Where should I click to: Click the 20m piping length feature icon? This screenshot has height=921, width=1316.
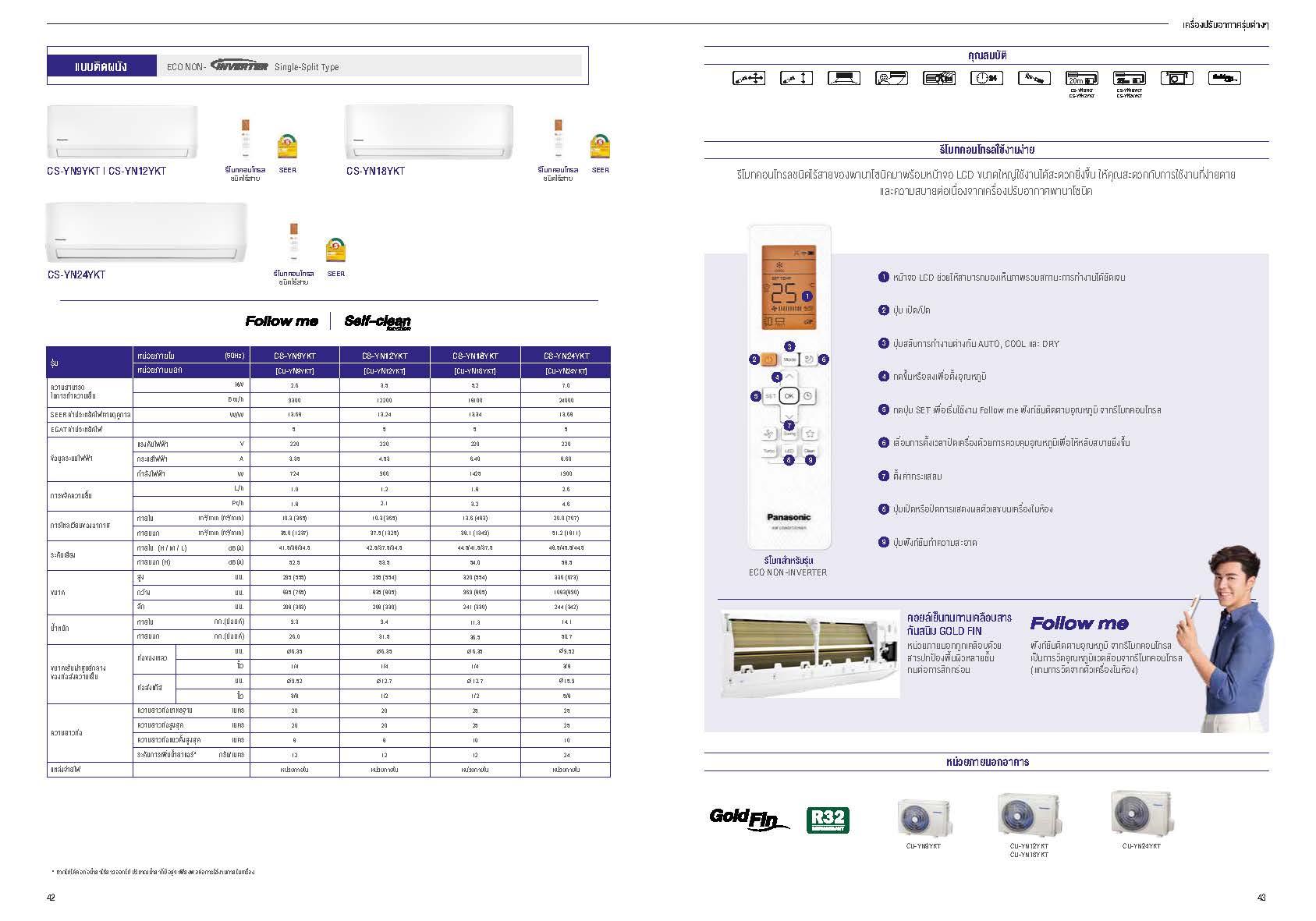(1081, 78)
